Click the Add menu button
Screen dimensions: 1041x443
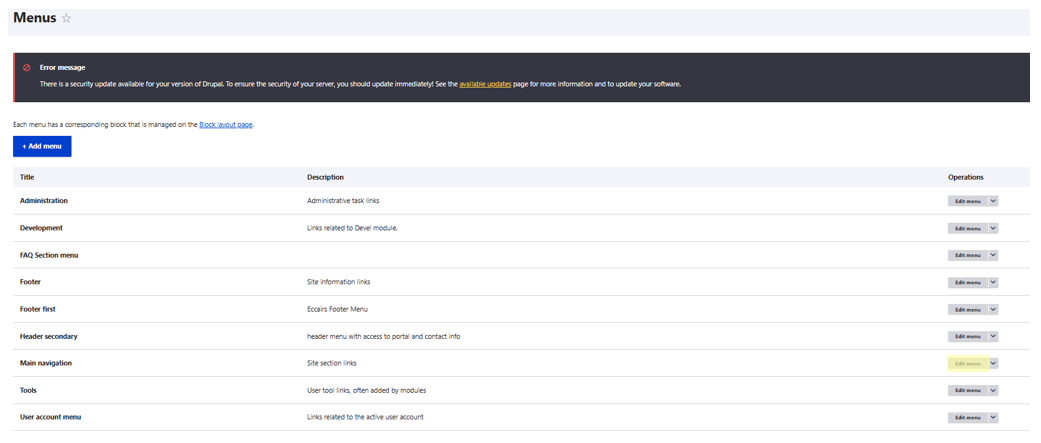(42, 146)
